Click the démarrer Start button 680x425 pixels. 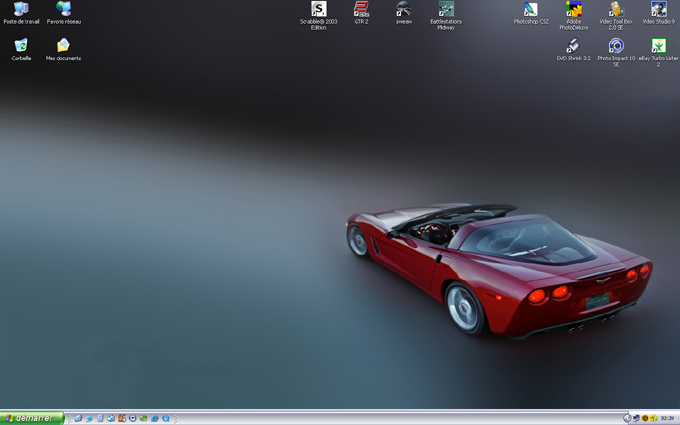click(32, 418)
